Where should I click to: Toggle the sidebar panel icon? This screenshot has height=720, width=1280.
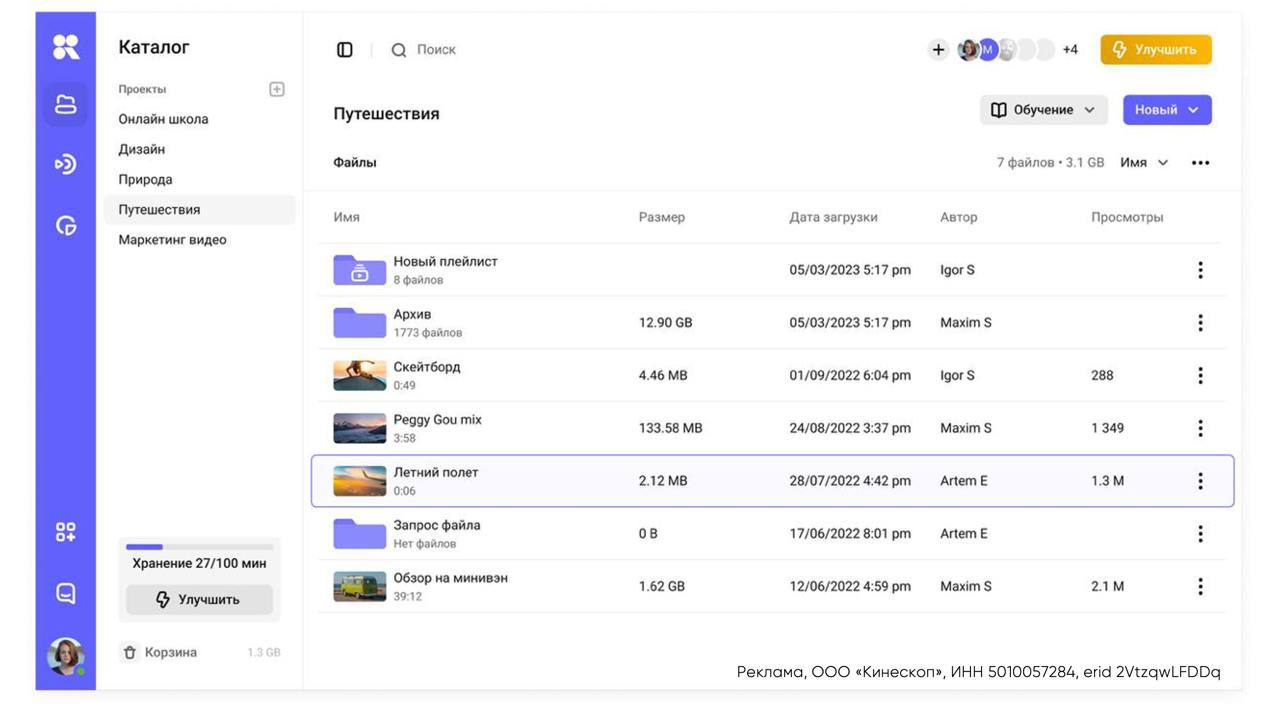point(345,50)
